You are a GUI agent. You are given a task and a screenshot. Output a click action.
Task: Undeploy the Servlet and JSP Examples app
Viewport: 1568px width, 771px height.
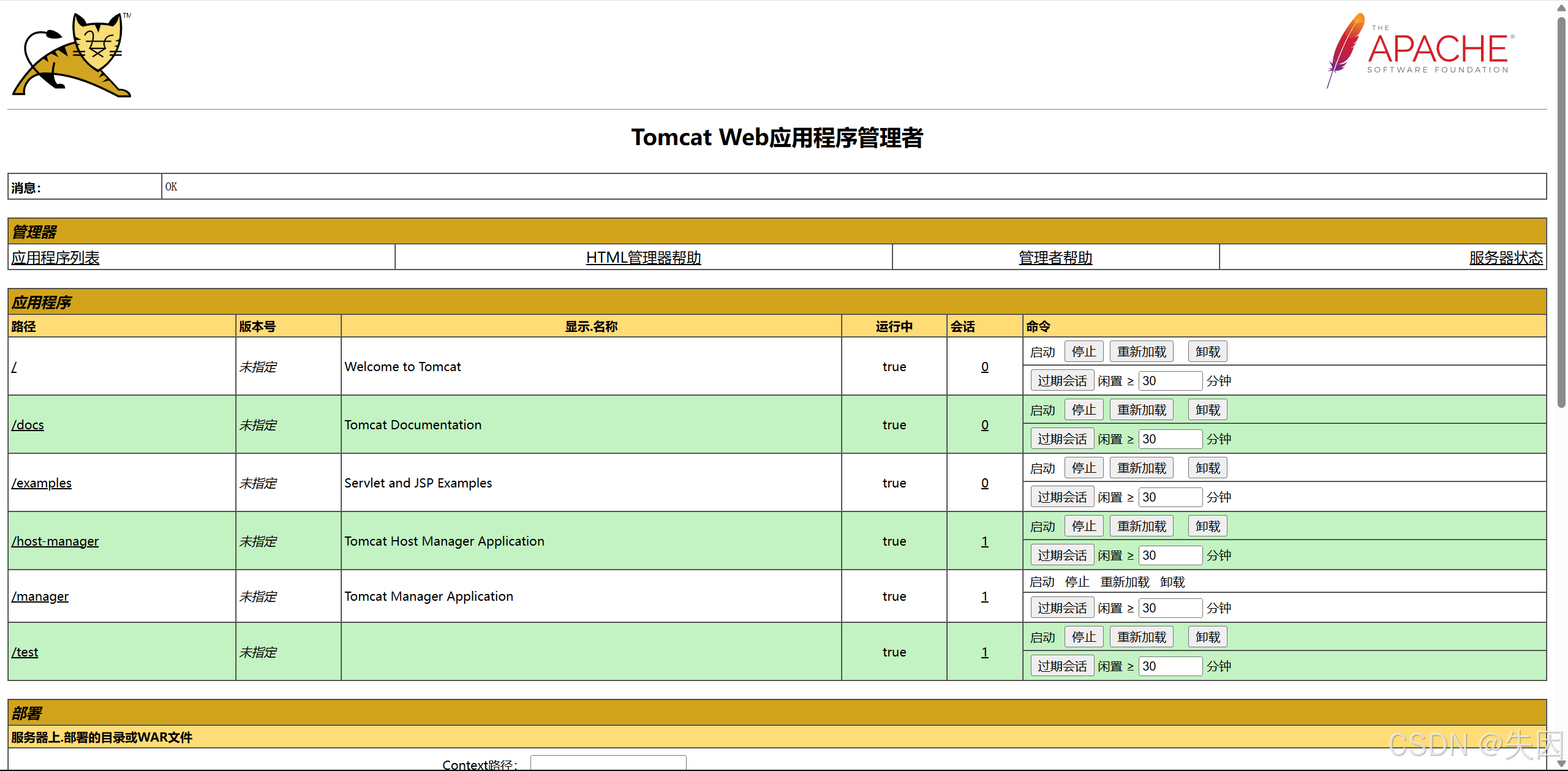click(1207, 468)
